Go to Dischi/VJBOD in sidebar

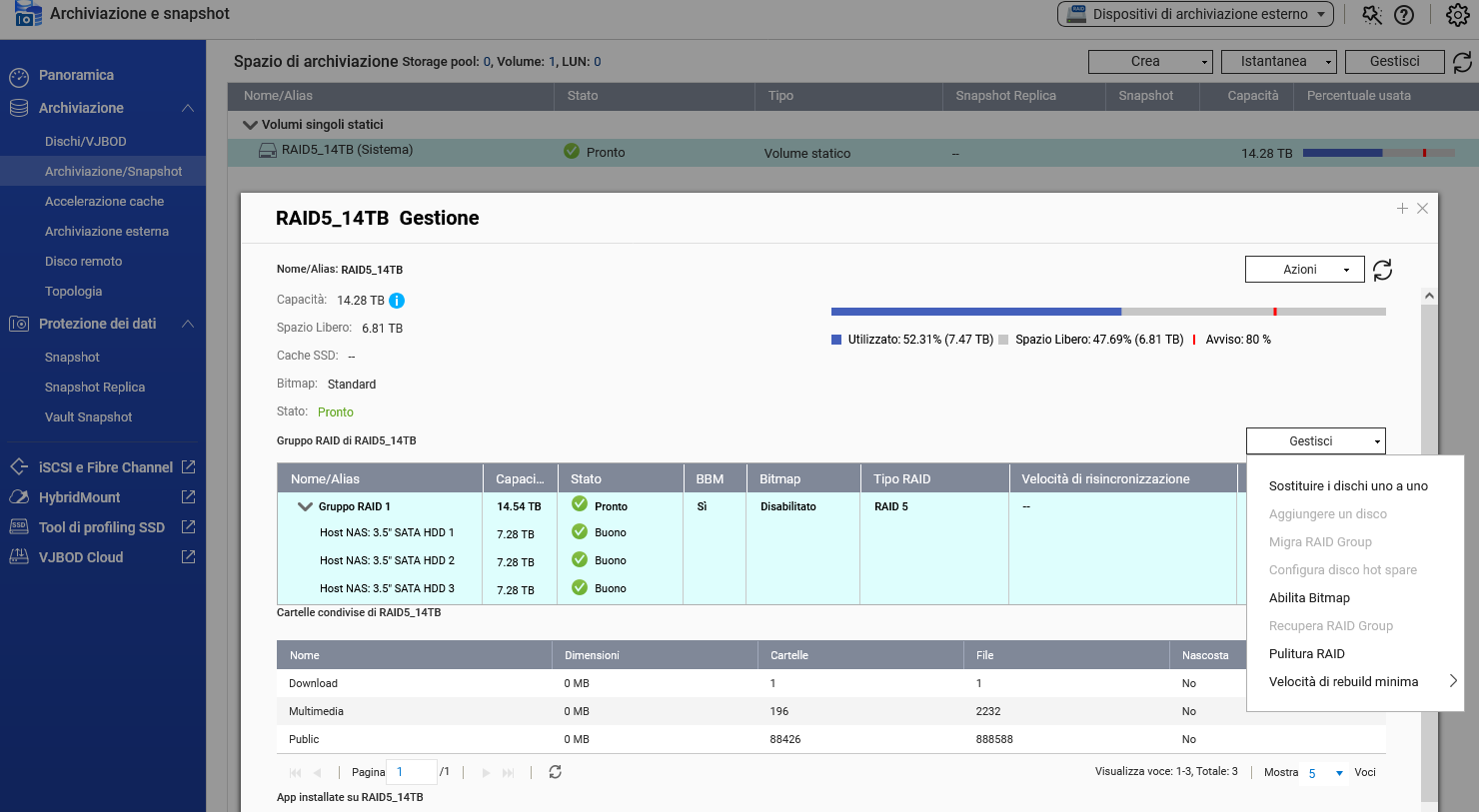coord(85,142)
